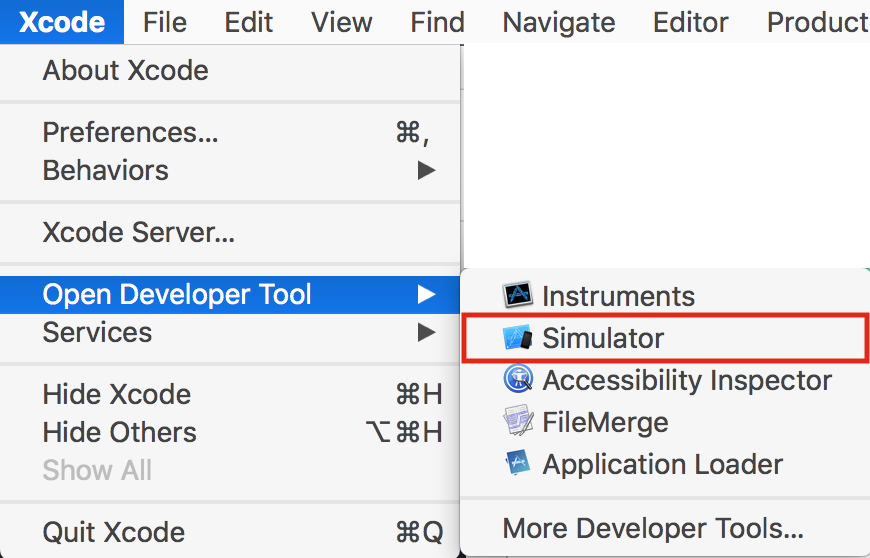Select Quit Xcode

pyautogui.click(x=113, y=532)
